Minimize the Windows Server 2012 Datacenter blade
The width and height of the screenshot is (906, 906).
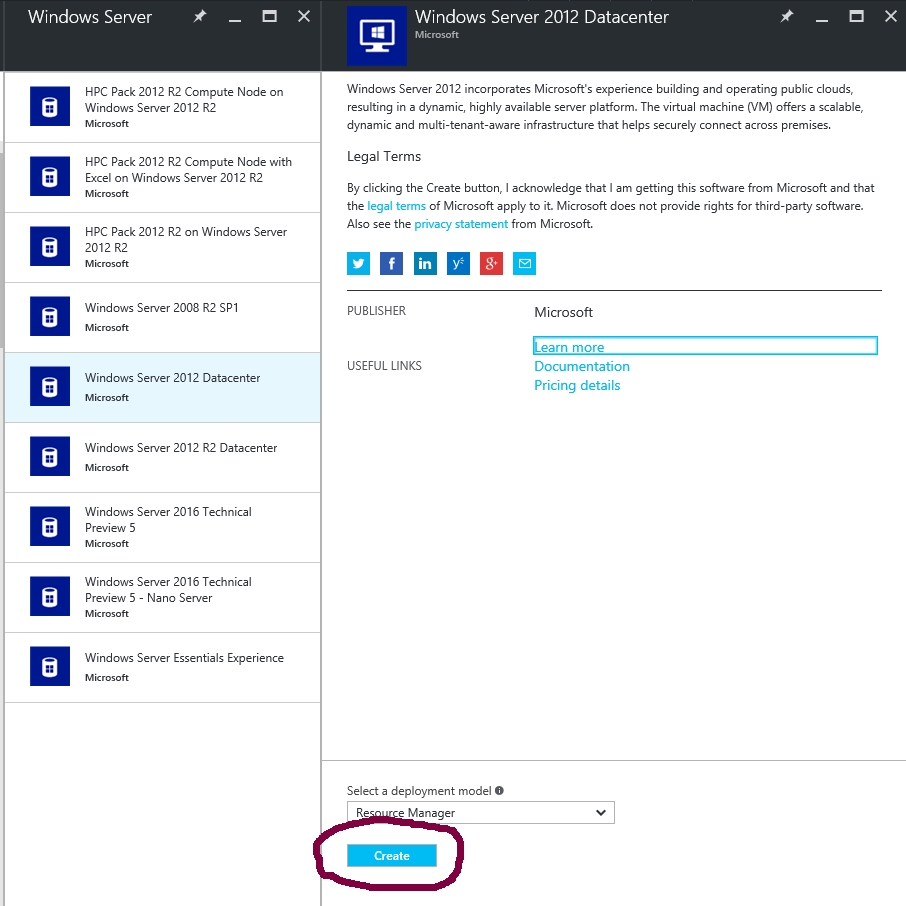(822, 20)
